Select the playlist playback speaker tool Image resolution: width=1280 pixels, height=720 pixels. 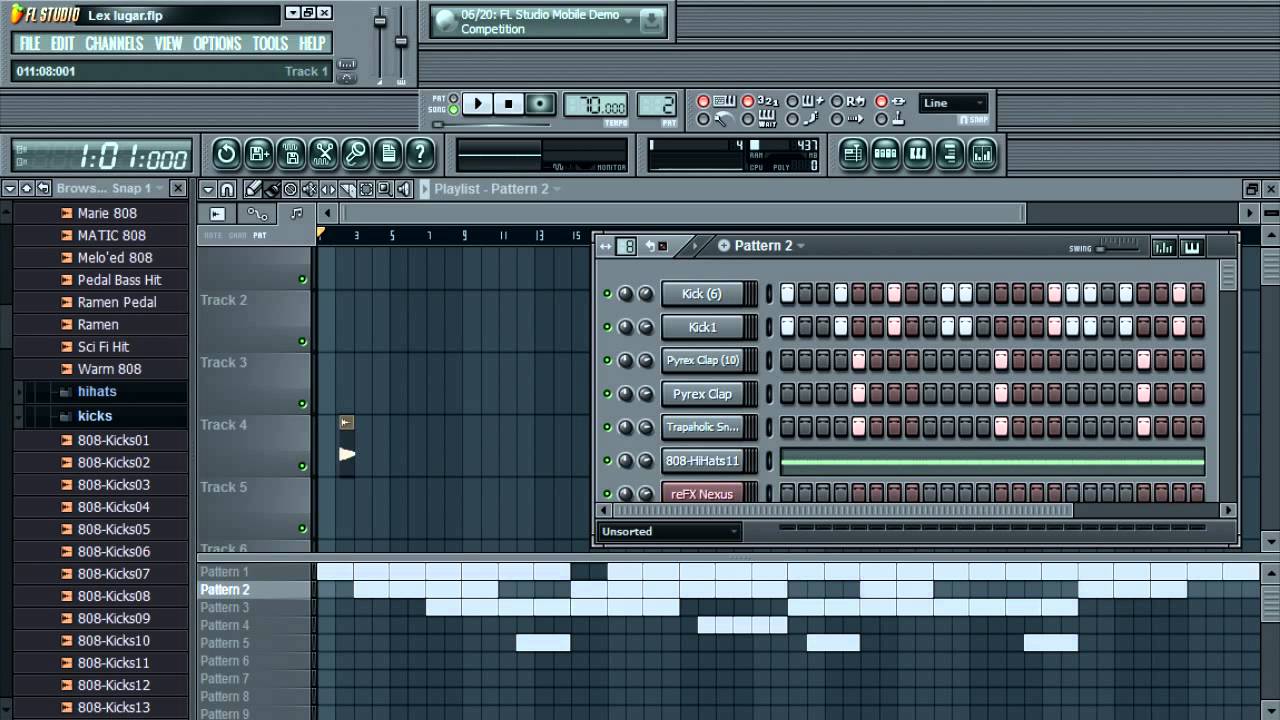[x=403, y=188]
